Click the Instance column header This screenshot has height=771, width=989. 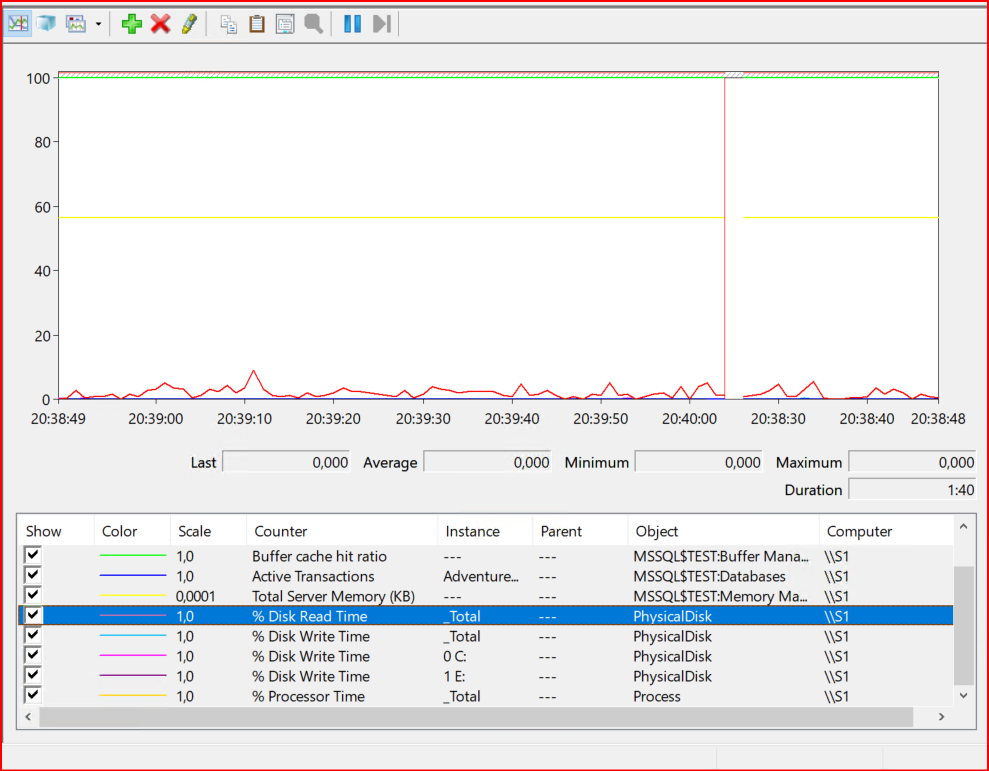472,531
